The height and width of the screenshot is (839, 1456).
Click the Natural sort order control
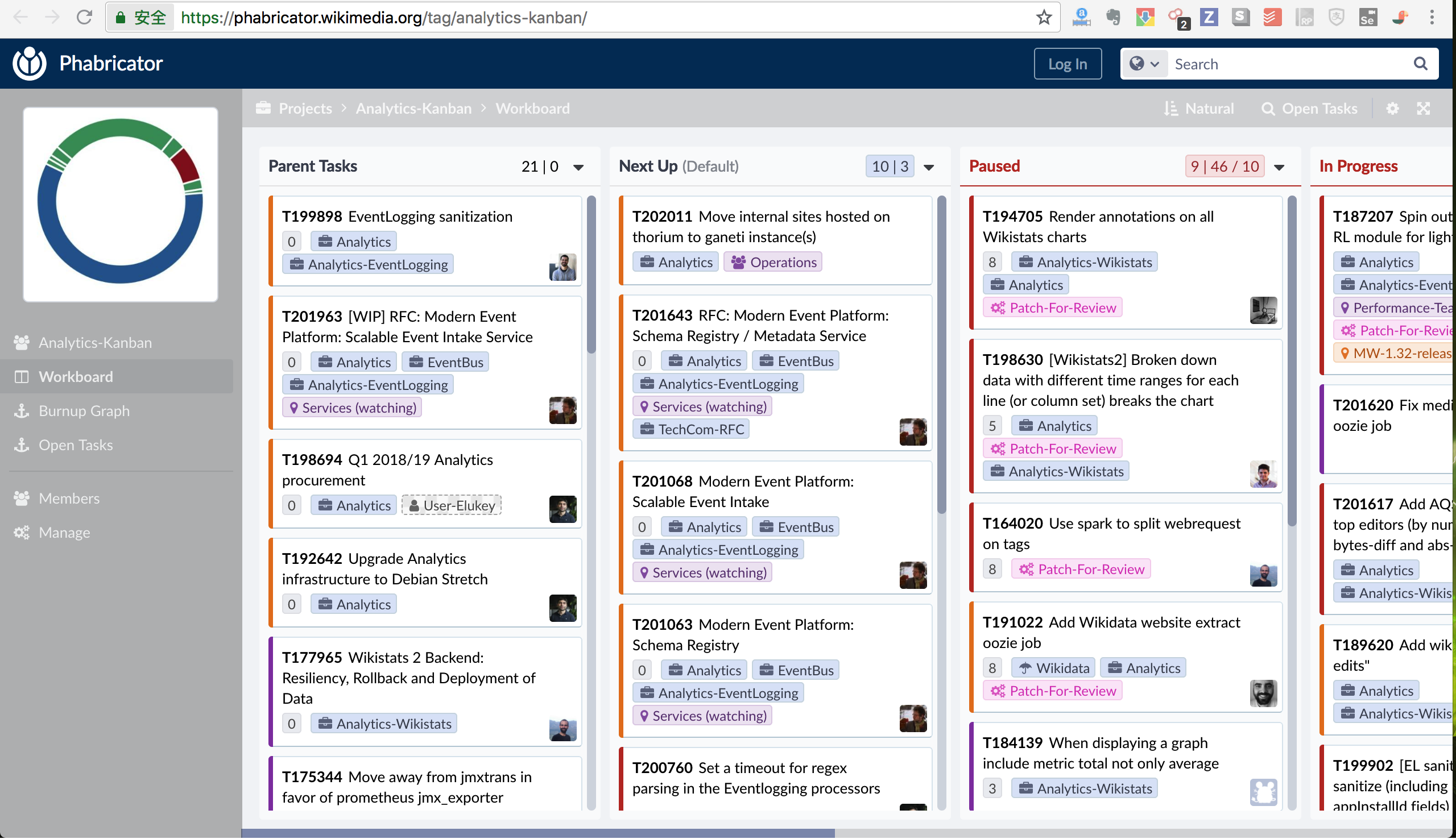coord(1199,109)
